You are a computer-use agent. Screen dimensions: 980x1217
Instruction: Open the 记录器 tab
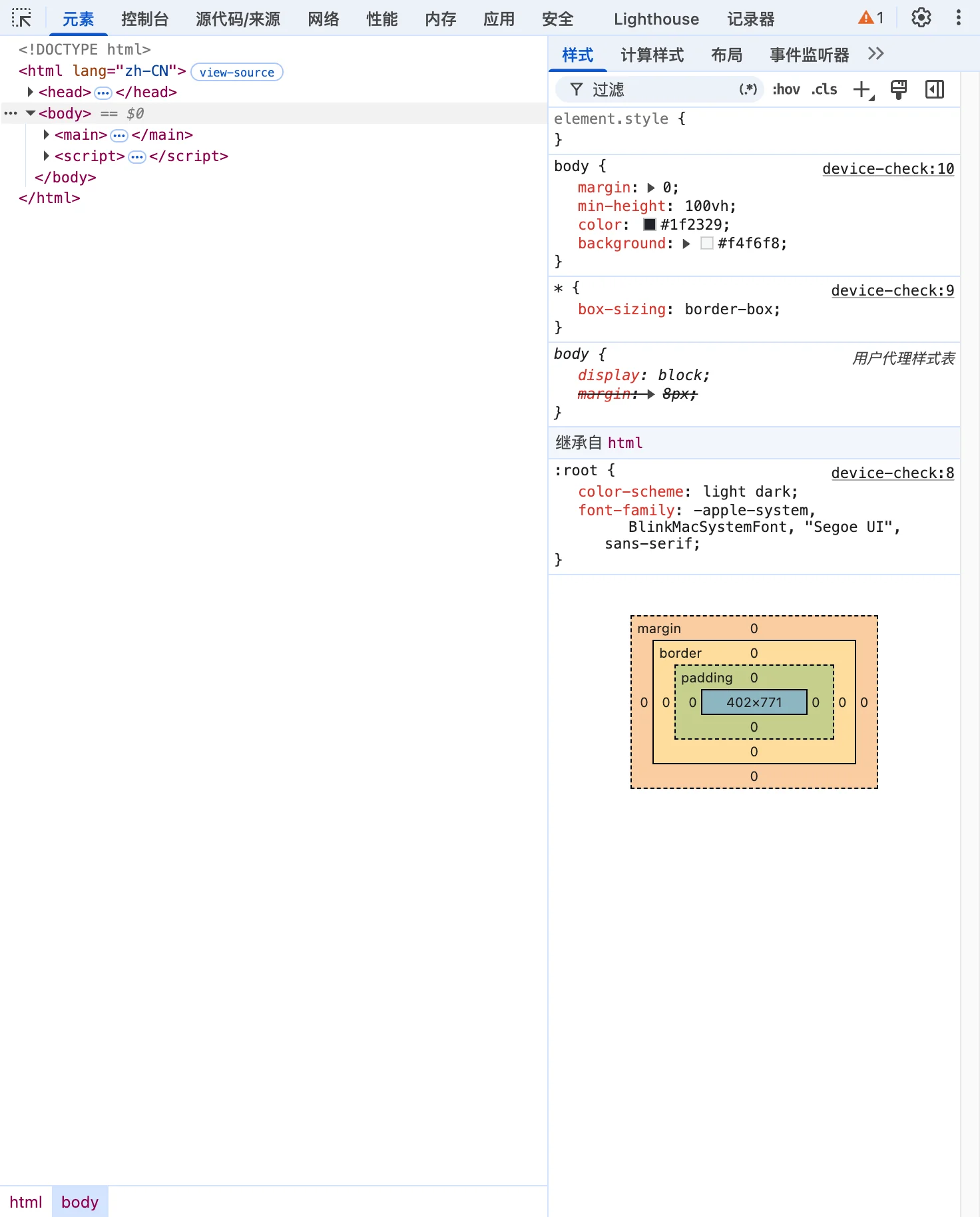751,19
